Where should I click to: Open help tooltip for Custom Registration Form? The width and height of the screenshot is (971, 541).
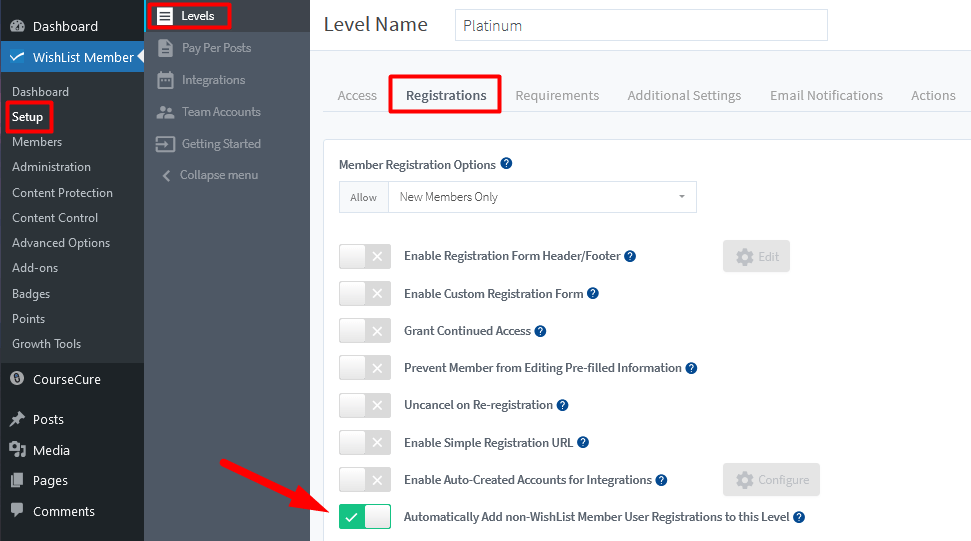point(593,293)
